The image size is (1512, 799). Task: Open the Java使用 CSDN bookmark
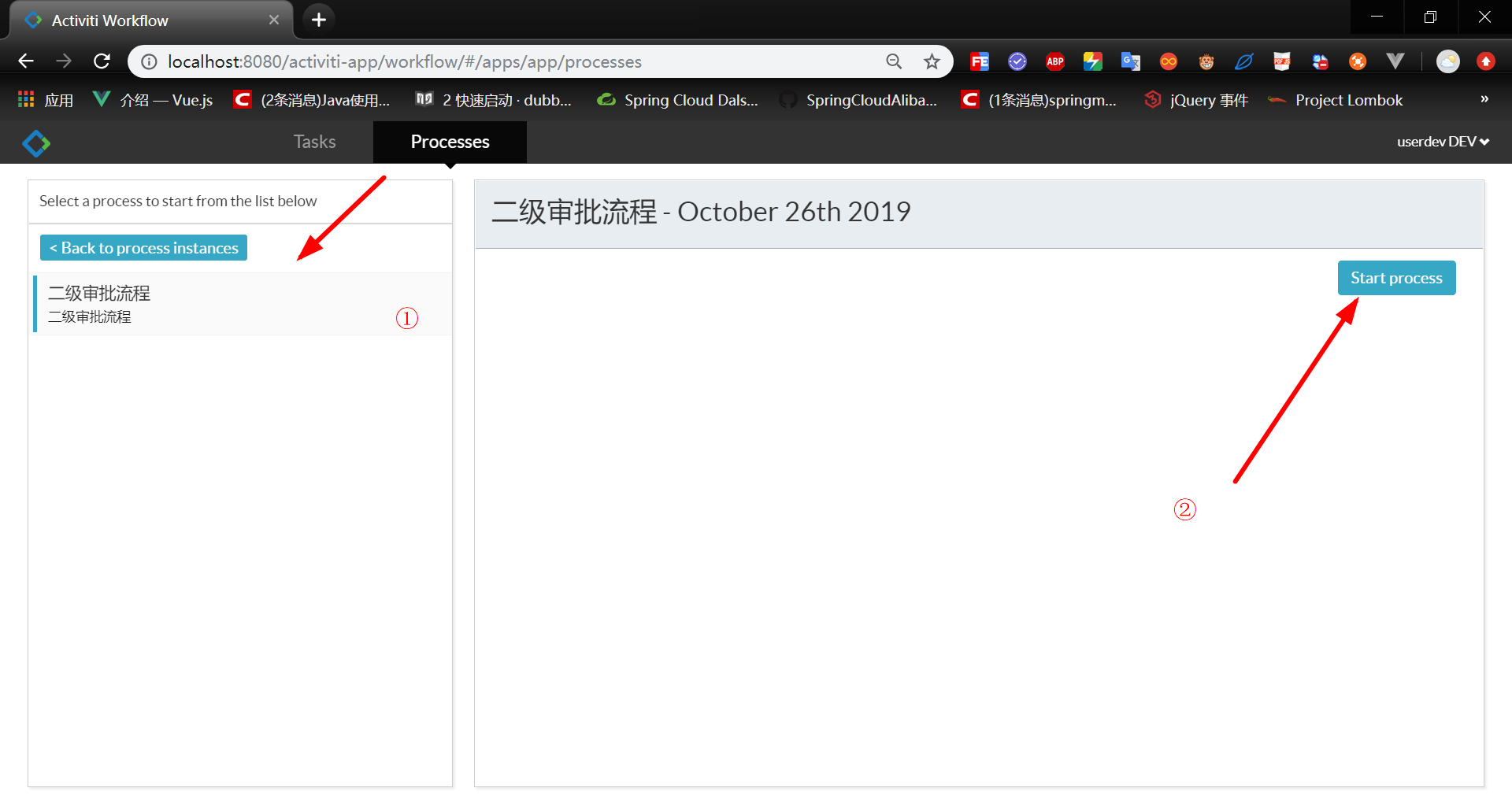(312, 100)
